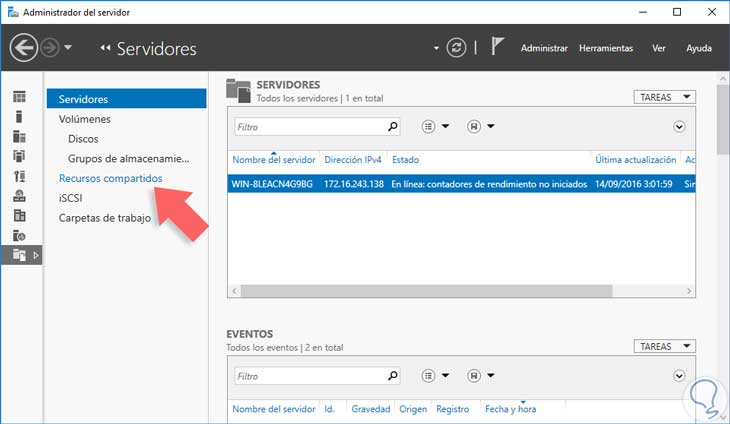Open the Herramientas menu
Image resolution: width=730 pixels, height=424 pixels.
606,48
